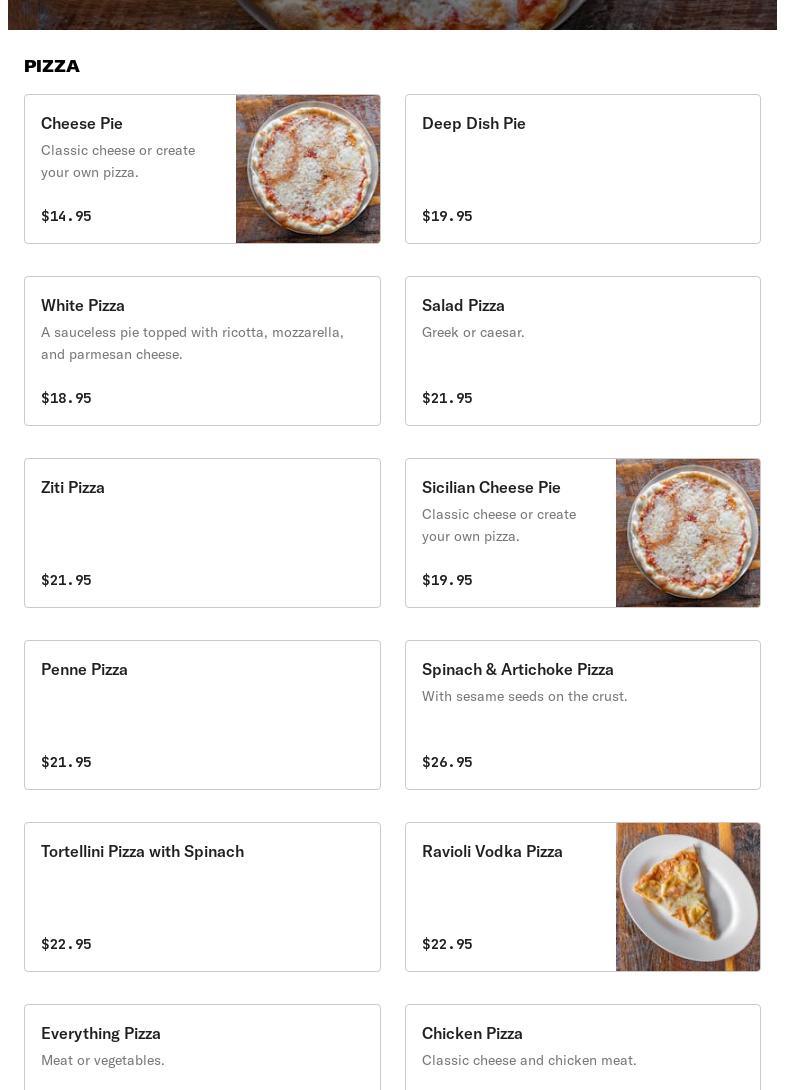Click the PIZZA section heading
Viewport: 785px width, 1090px height.
click(52, 66)
